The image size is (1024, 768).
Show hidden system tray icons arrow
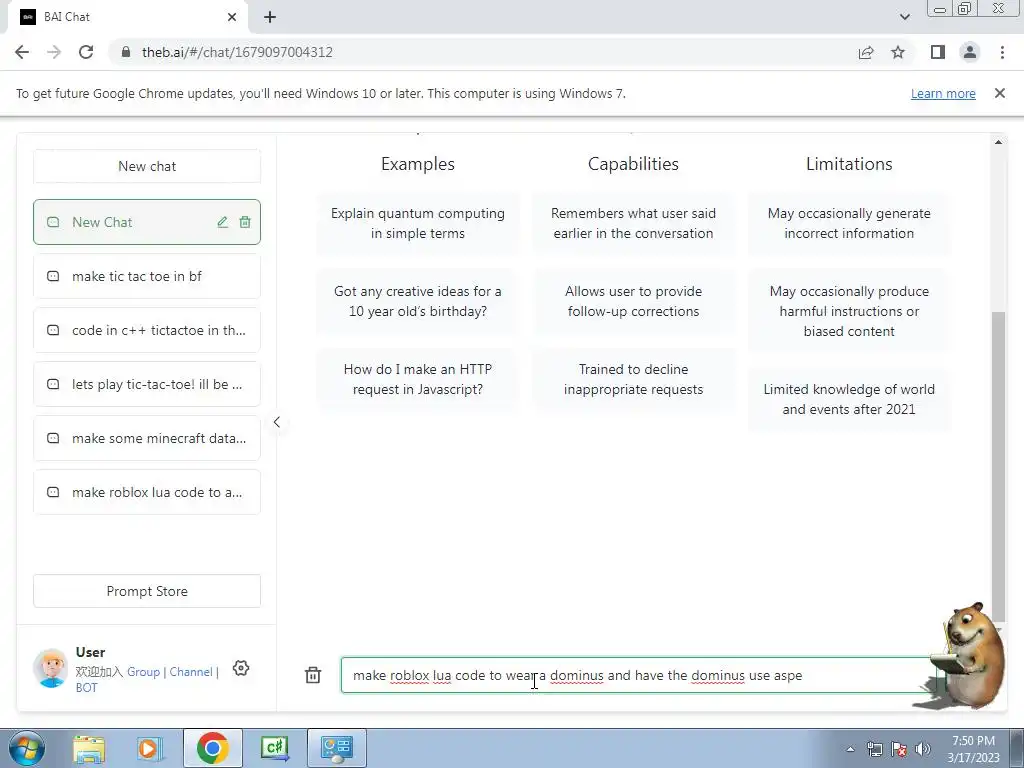850,749
